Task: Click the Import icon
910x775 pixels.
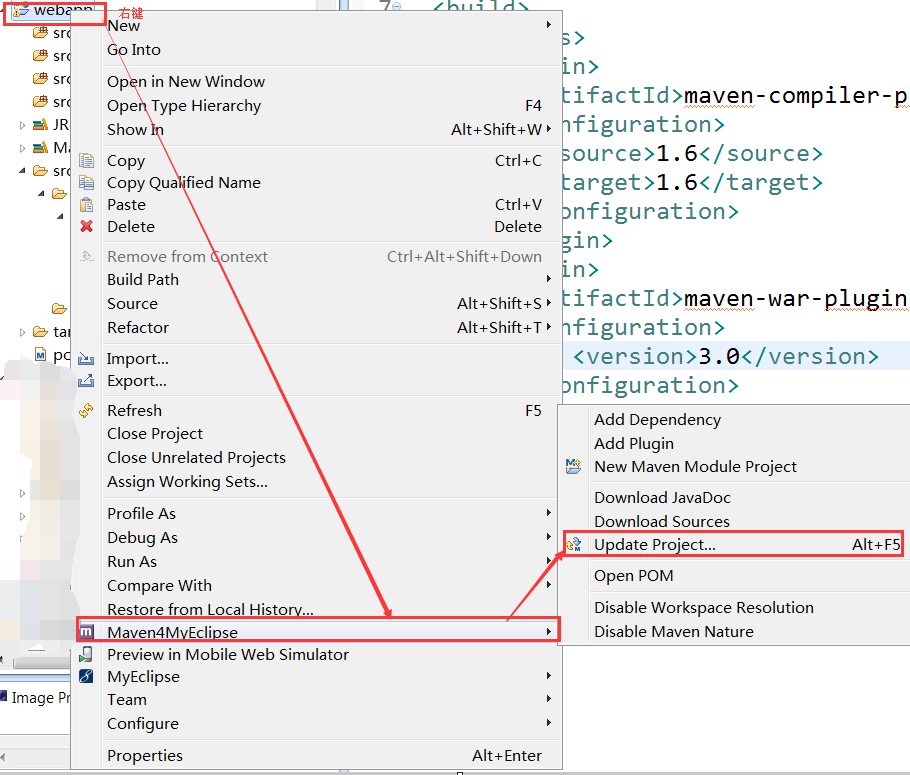Action: pyautogui.click(x=87, y=359)
